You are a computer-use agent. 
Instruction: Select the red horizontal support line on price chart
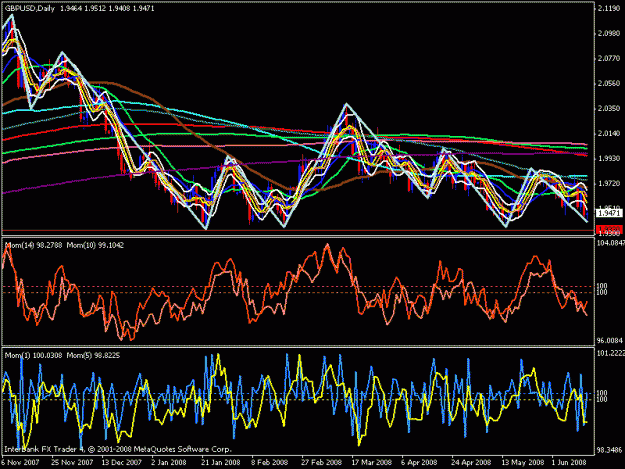[x=298, y=230]
